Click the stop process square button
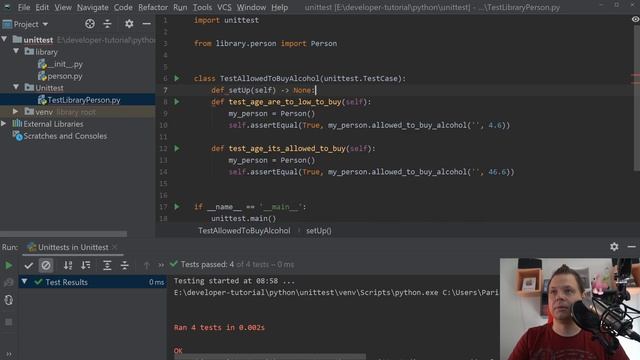The image size is (640, 360). pyautogui.click(x=9, y=322)
